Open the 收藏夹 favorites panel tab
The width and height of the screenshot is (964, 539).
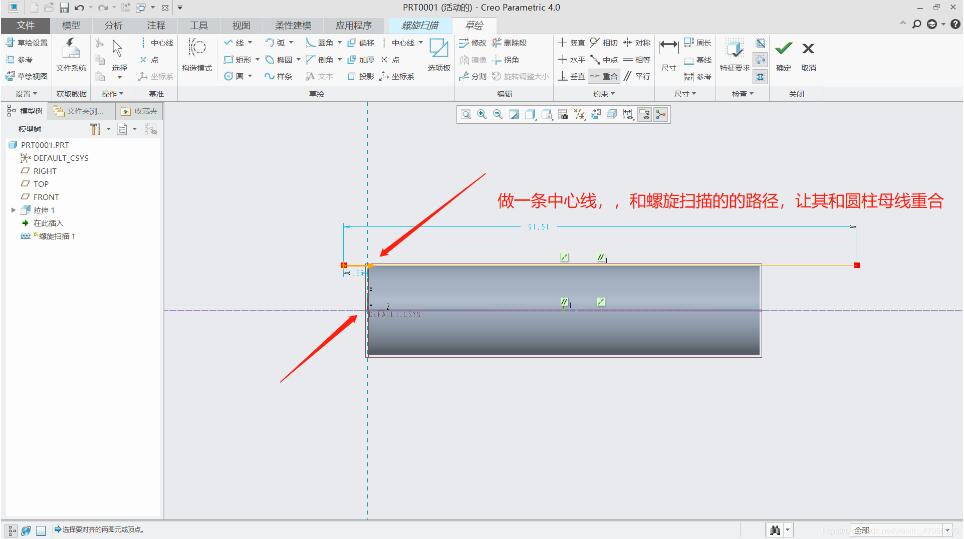point(140,111)
